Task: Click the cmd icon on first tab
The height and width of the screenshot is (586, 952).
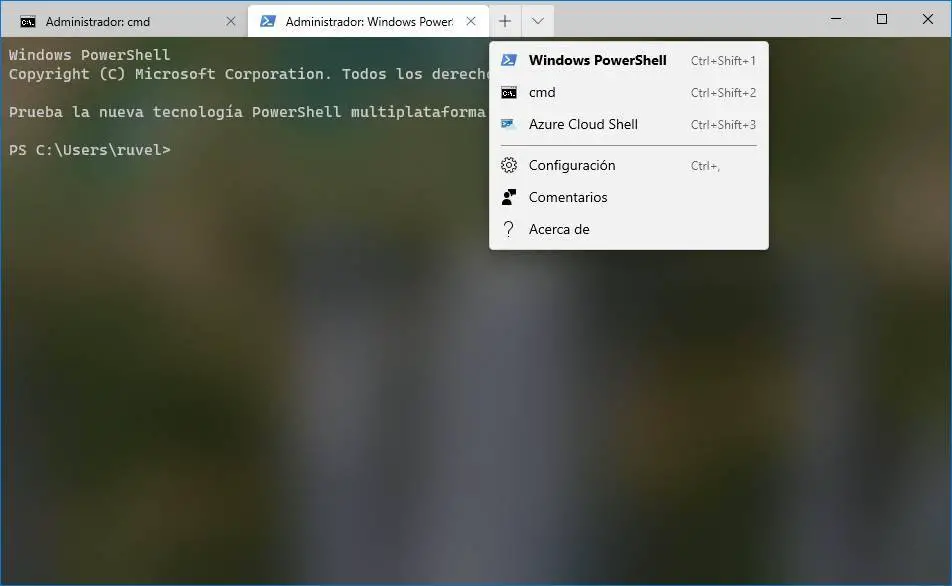Action: (27, 22)
